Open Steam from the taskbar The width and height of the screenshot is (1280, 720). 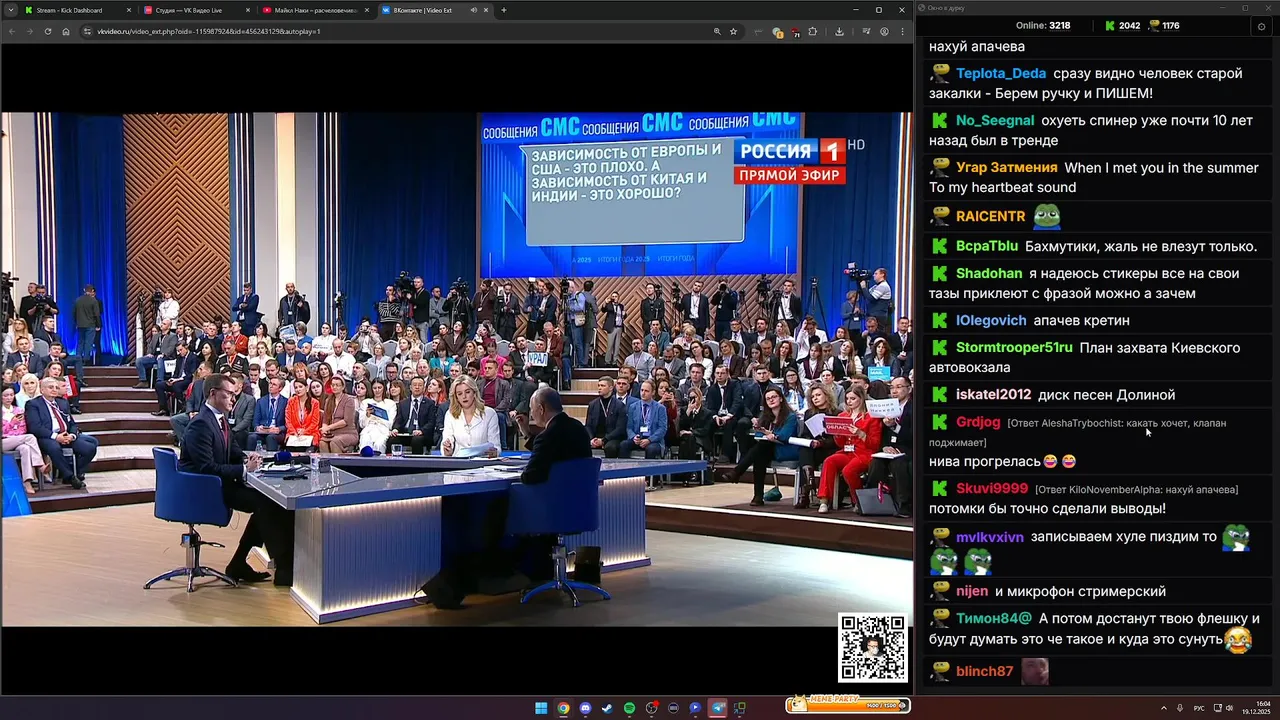(607, 708)
